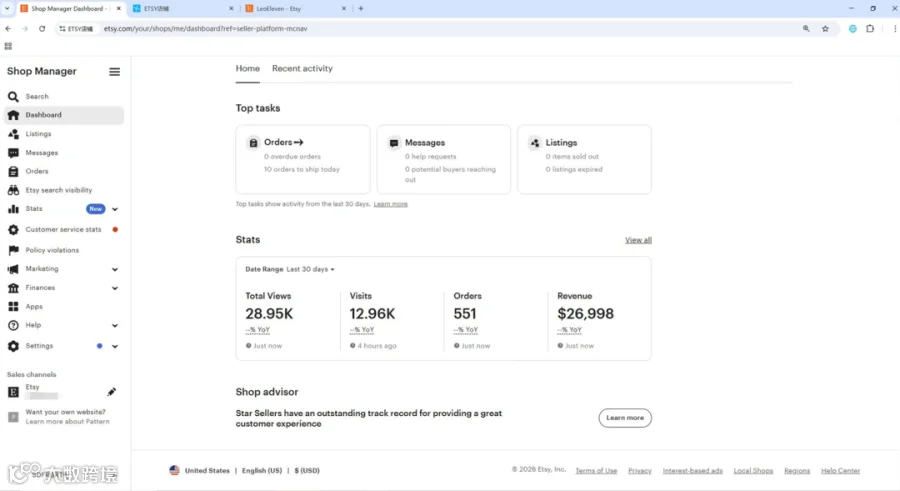Expand the Marketing submenu chevron
This screenshot has height=491, width=900.
tap(115, 269)
